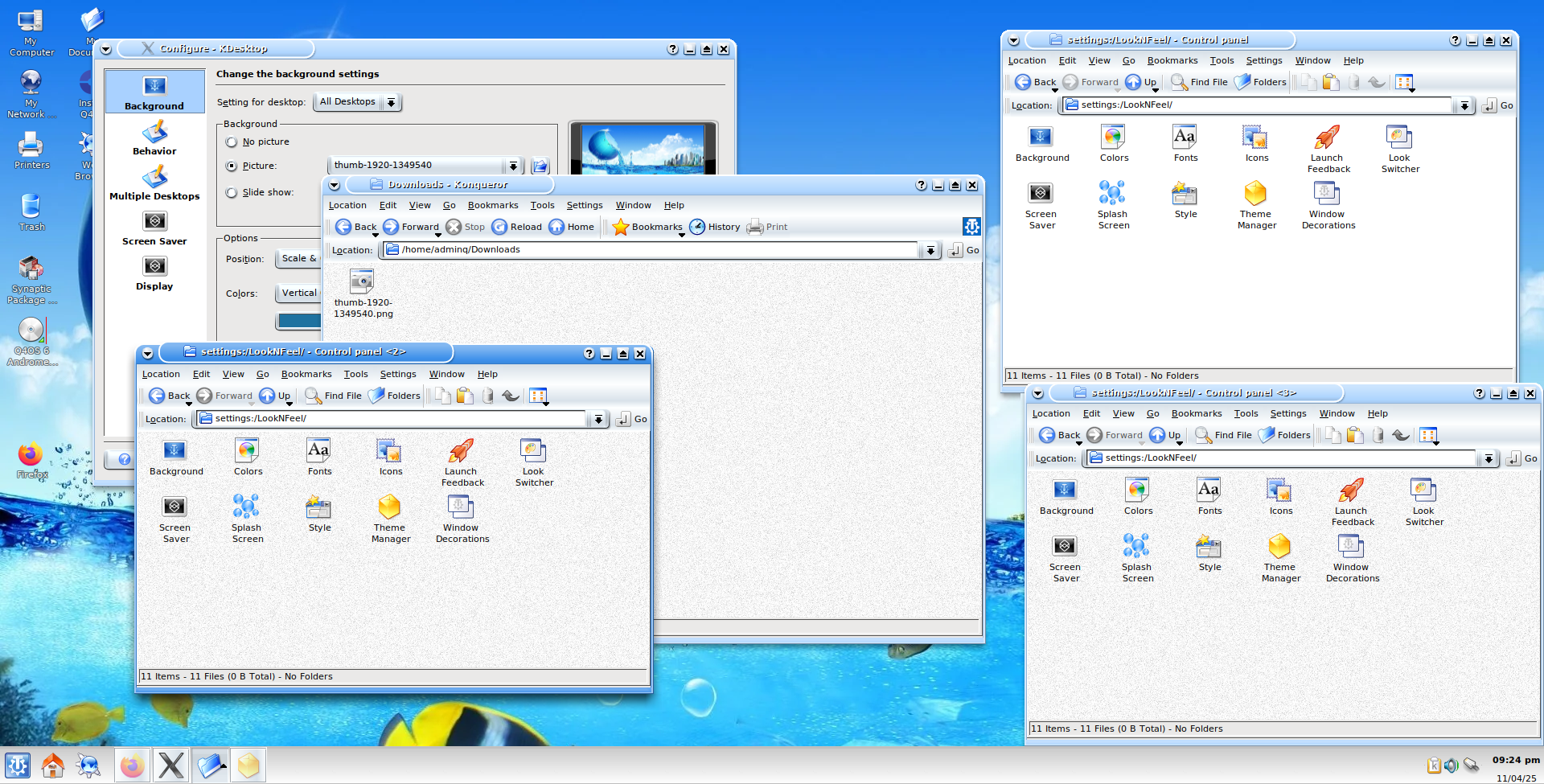1544x784 pixels.
Task: Open Icons item in Control panel <2> window
Action: (x=391, y=458)
